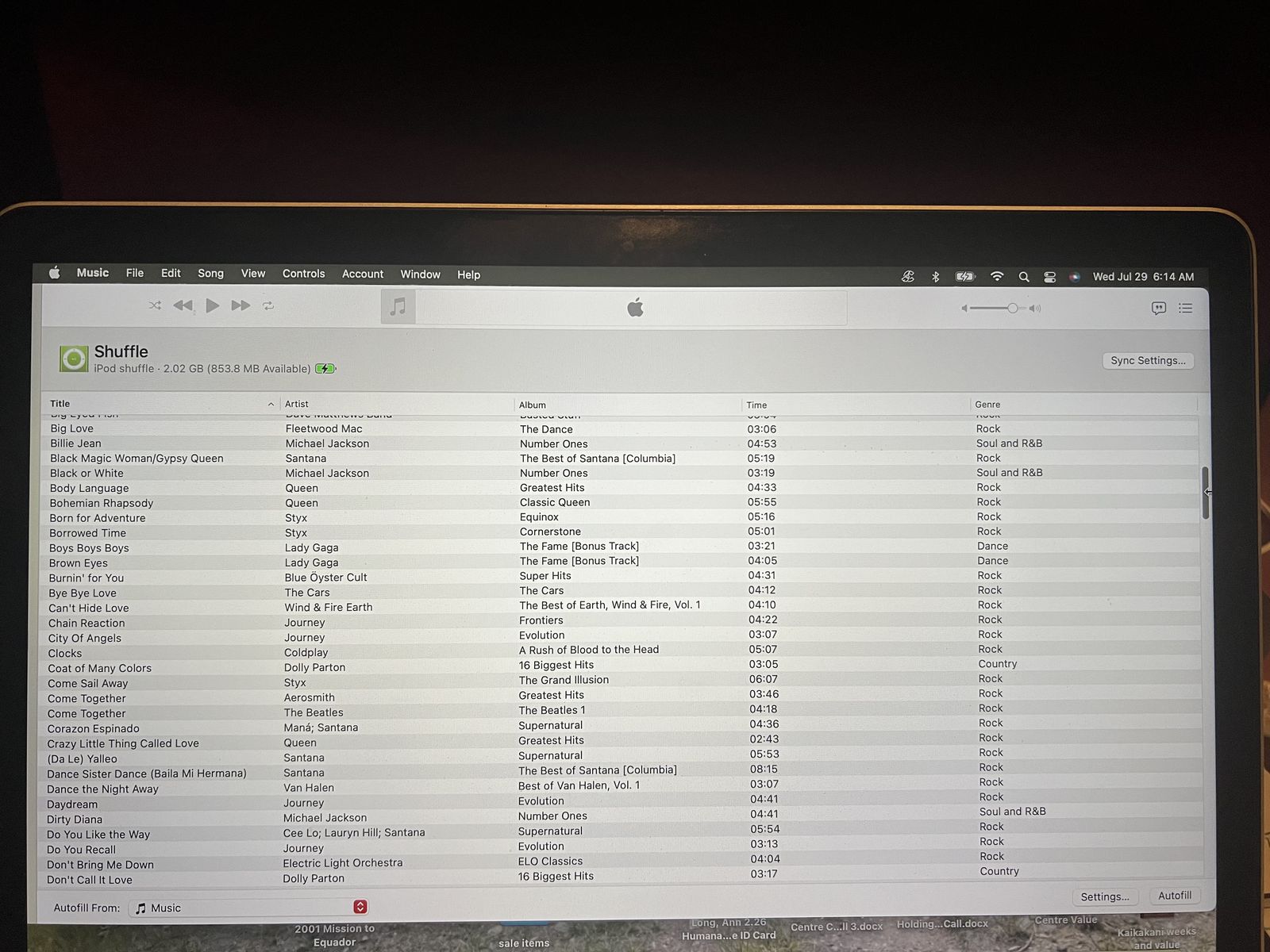Skip to previous track
1270x952 pixels.
(x=183, y=305)
